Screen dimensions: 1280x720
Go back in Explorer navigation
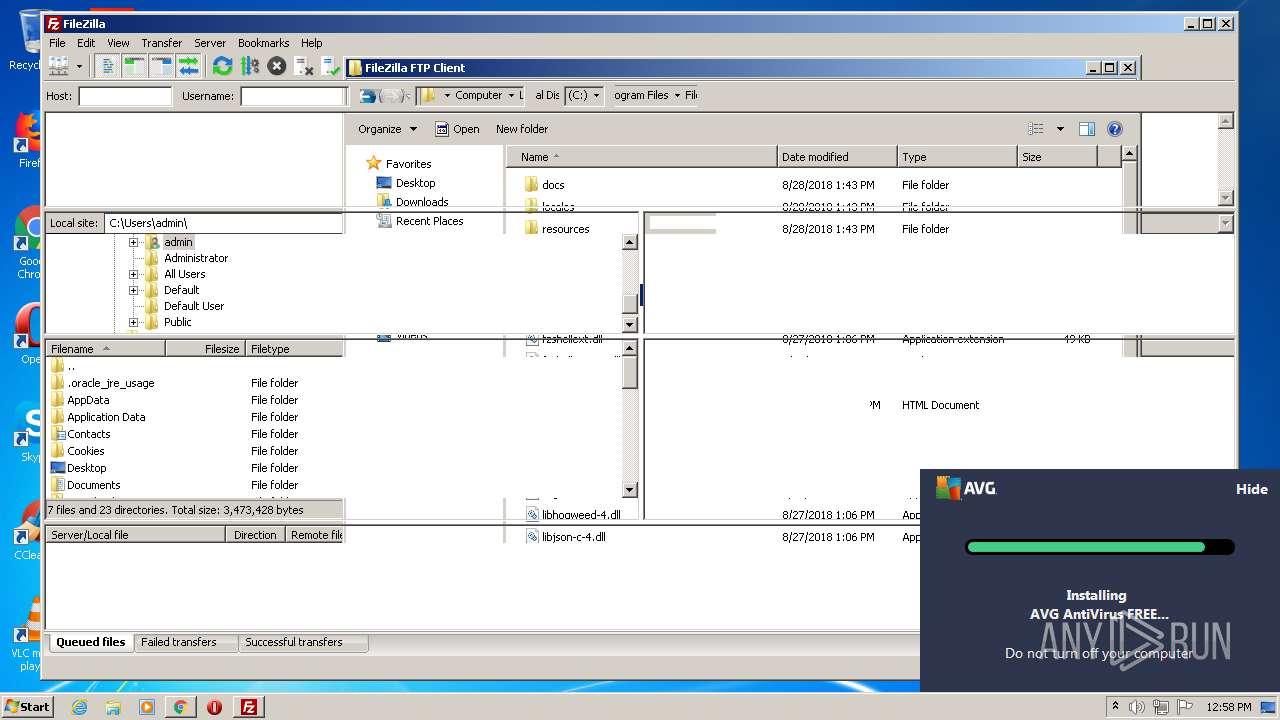coord(369,96)
